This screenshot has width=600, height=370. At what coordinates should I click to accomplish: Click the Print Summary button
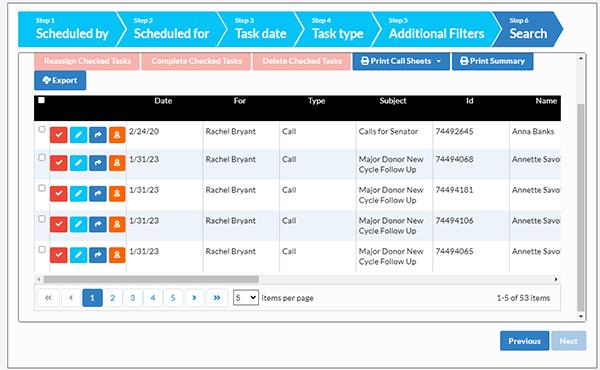coord(492,61)
